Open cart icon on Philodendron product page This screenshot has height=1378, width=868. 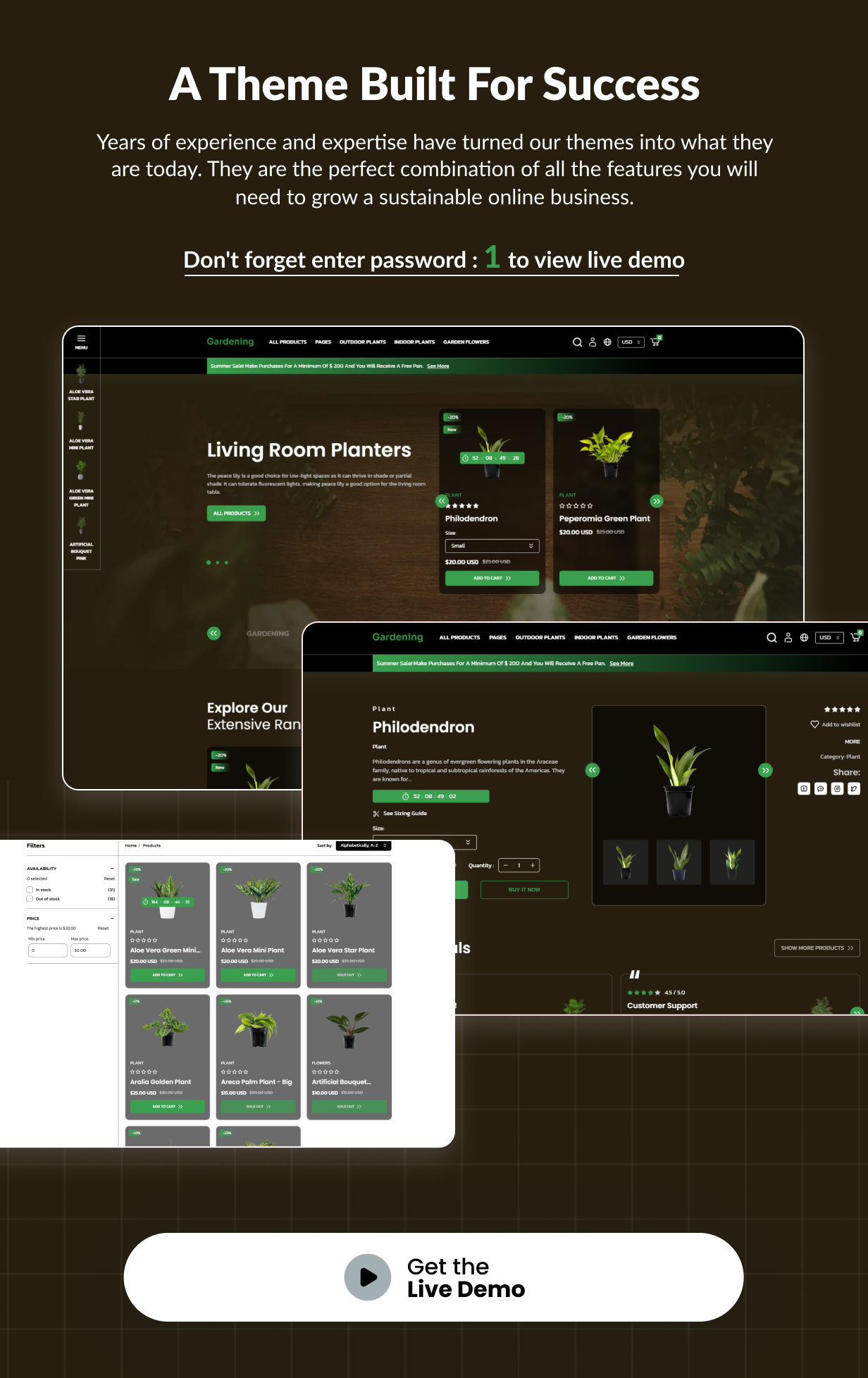click(x=855, y=638)
